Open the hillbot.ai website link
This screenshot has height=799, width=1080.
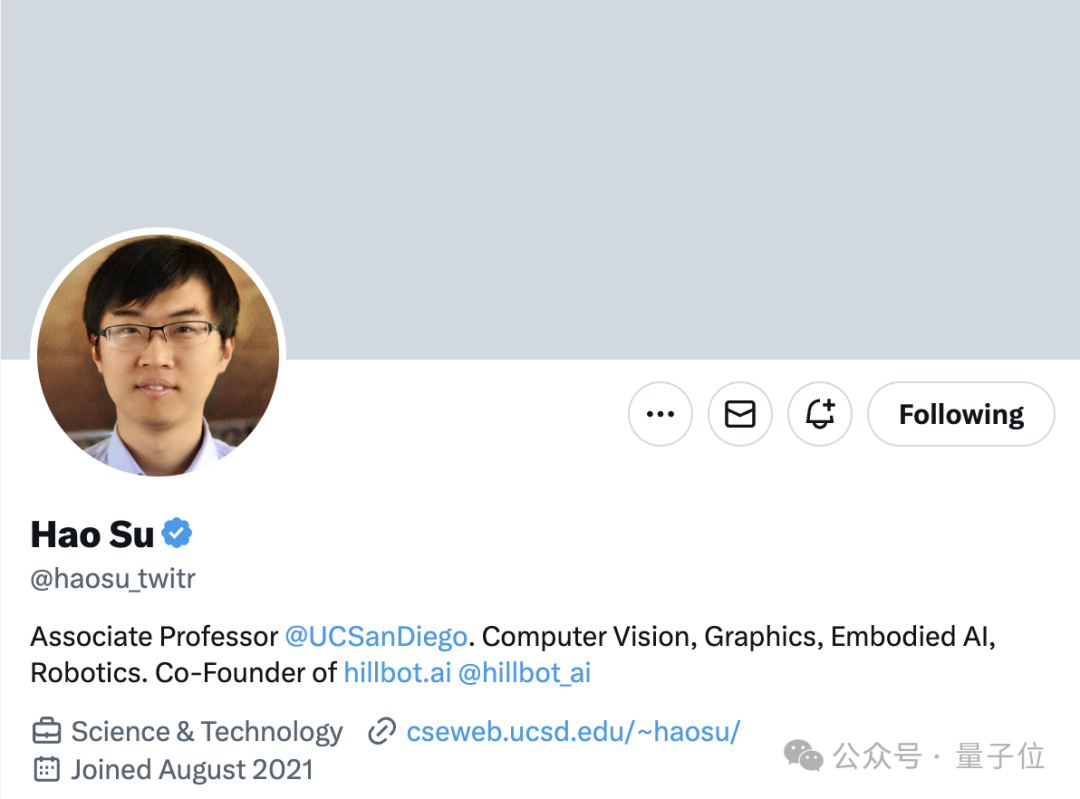(x=397, y=673)
